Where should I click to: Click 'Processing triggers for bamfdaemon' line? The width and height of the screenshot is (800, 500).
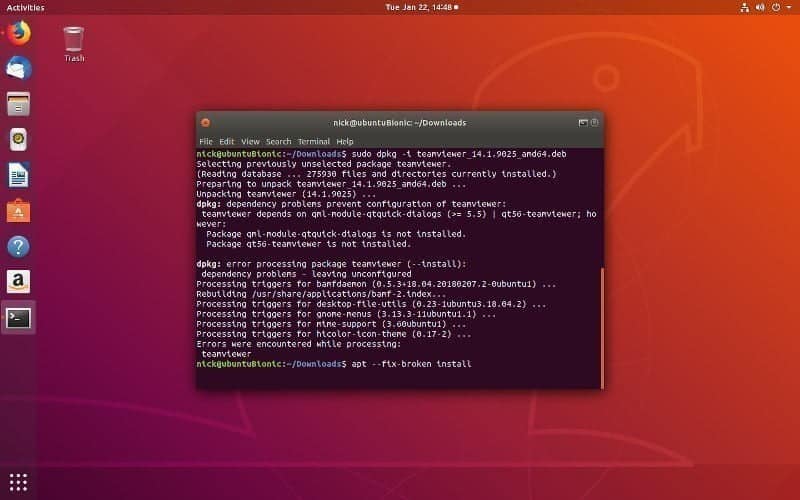376,284
